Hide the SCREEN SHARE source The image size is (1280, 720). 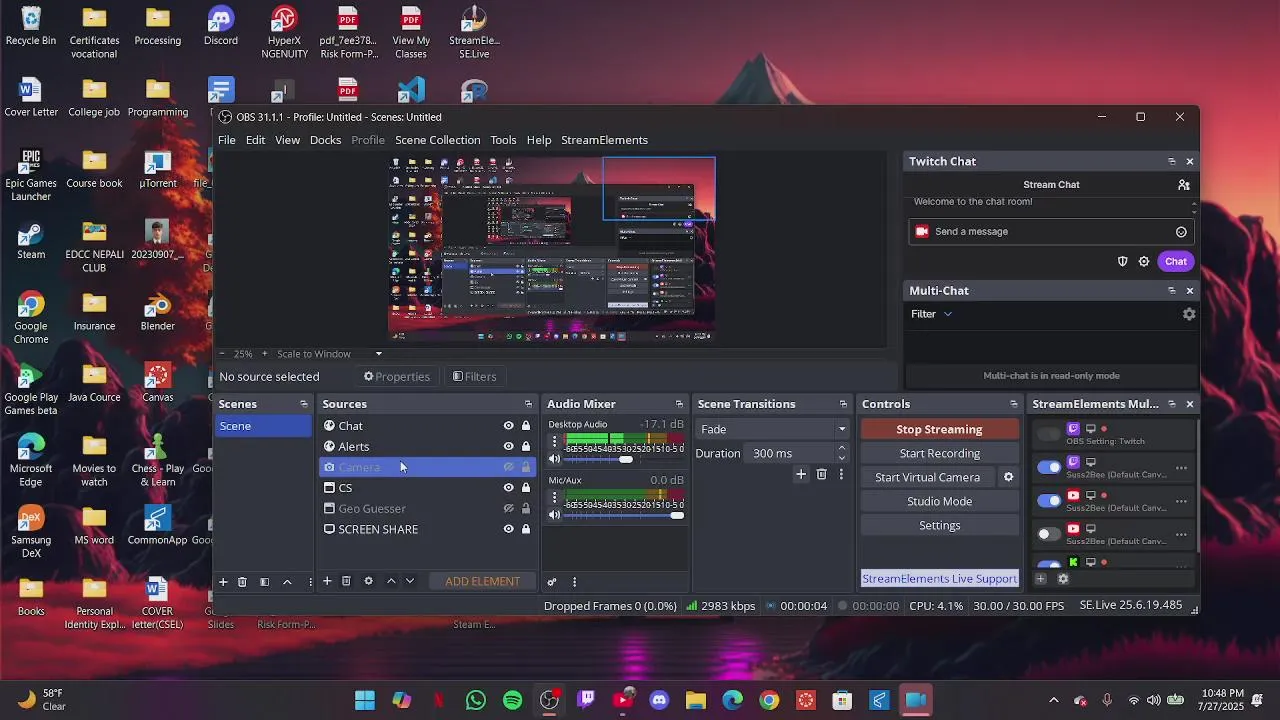(508, 529)
